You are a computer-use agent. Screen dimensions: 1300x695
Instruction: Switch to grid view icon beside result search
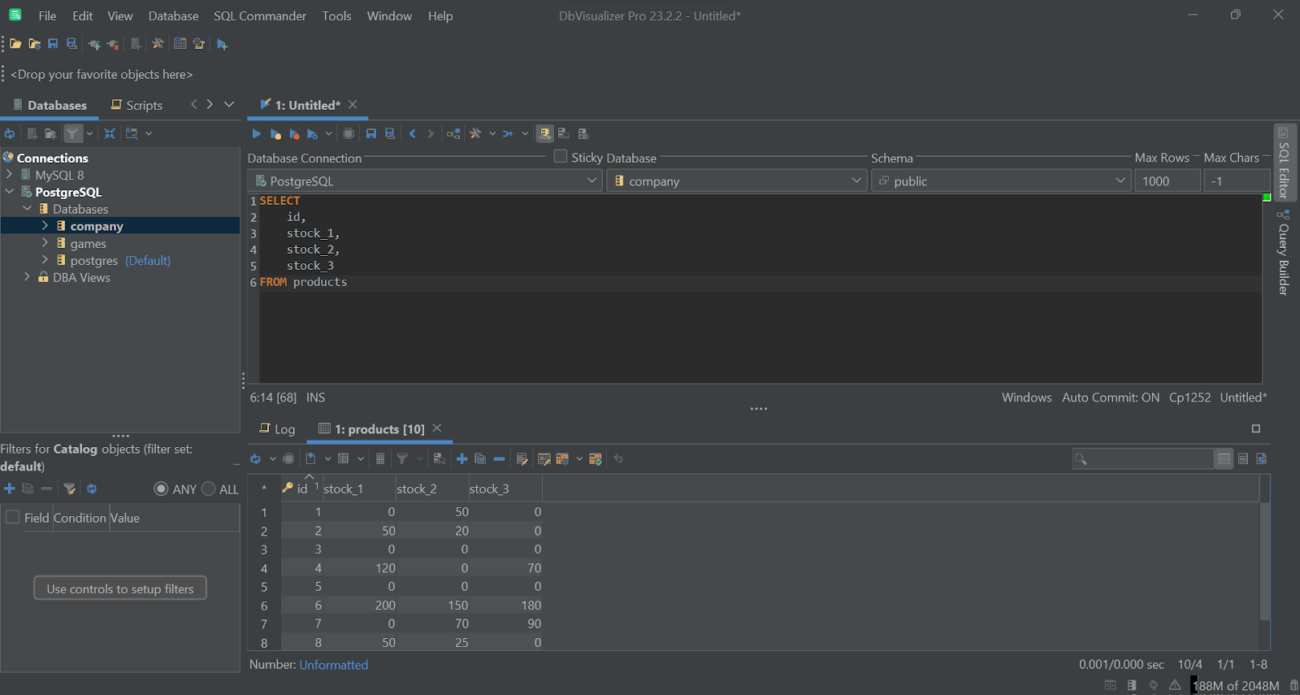(1224, 459)
